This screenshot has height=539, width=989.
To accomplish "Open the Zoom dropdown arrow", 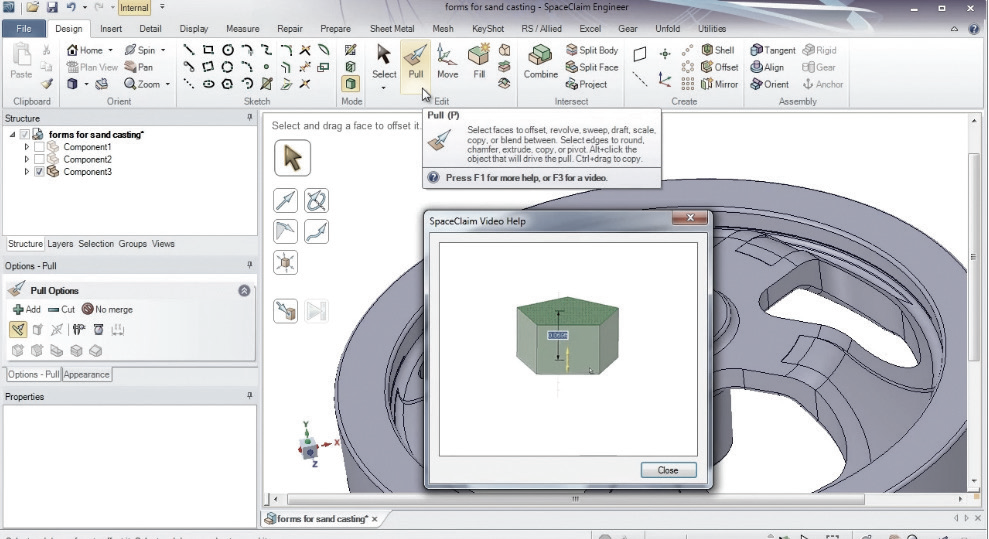I will (167, 84).
